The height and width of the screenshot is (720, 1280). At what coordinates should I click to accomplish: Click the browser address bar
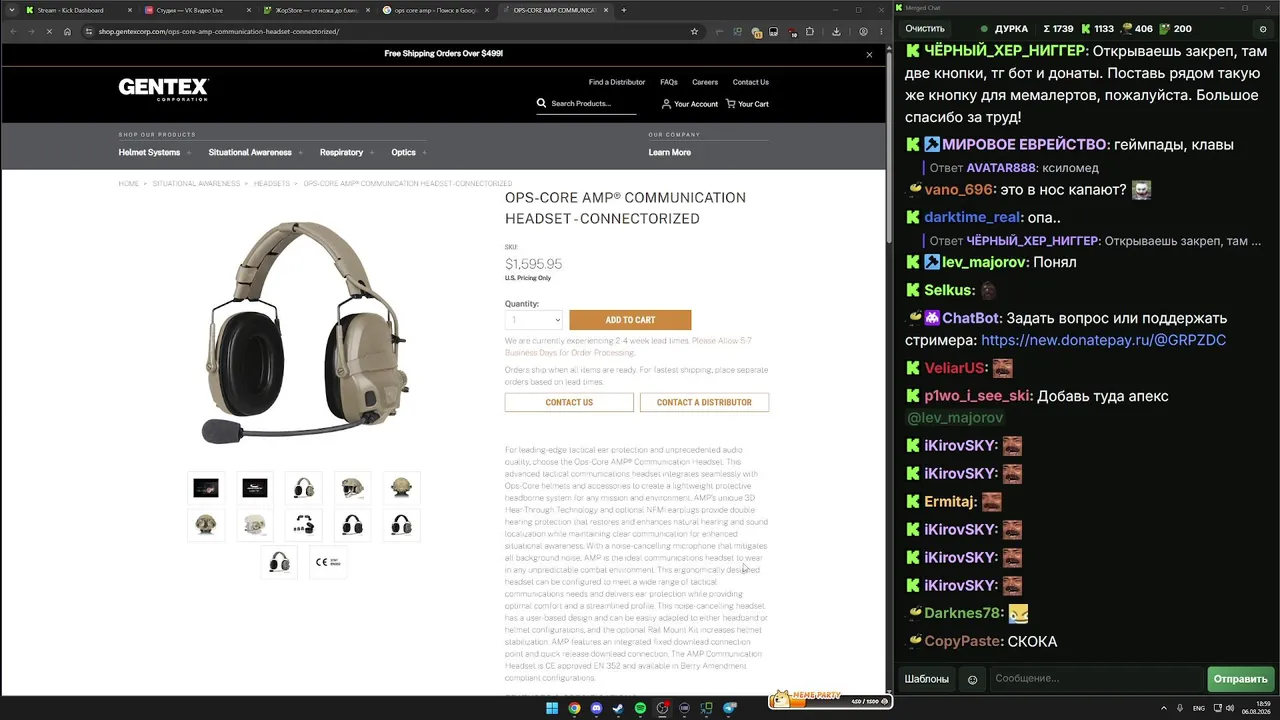pyautogui.click(x=390, y=31)
